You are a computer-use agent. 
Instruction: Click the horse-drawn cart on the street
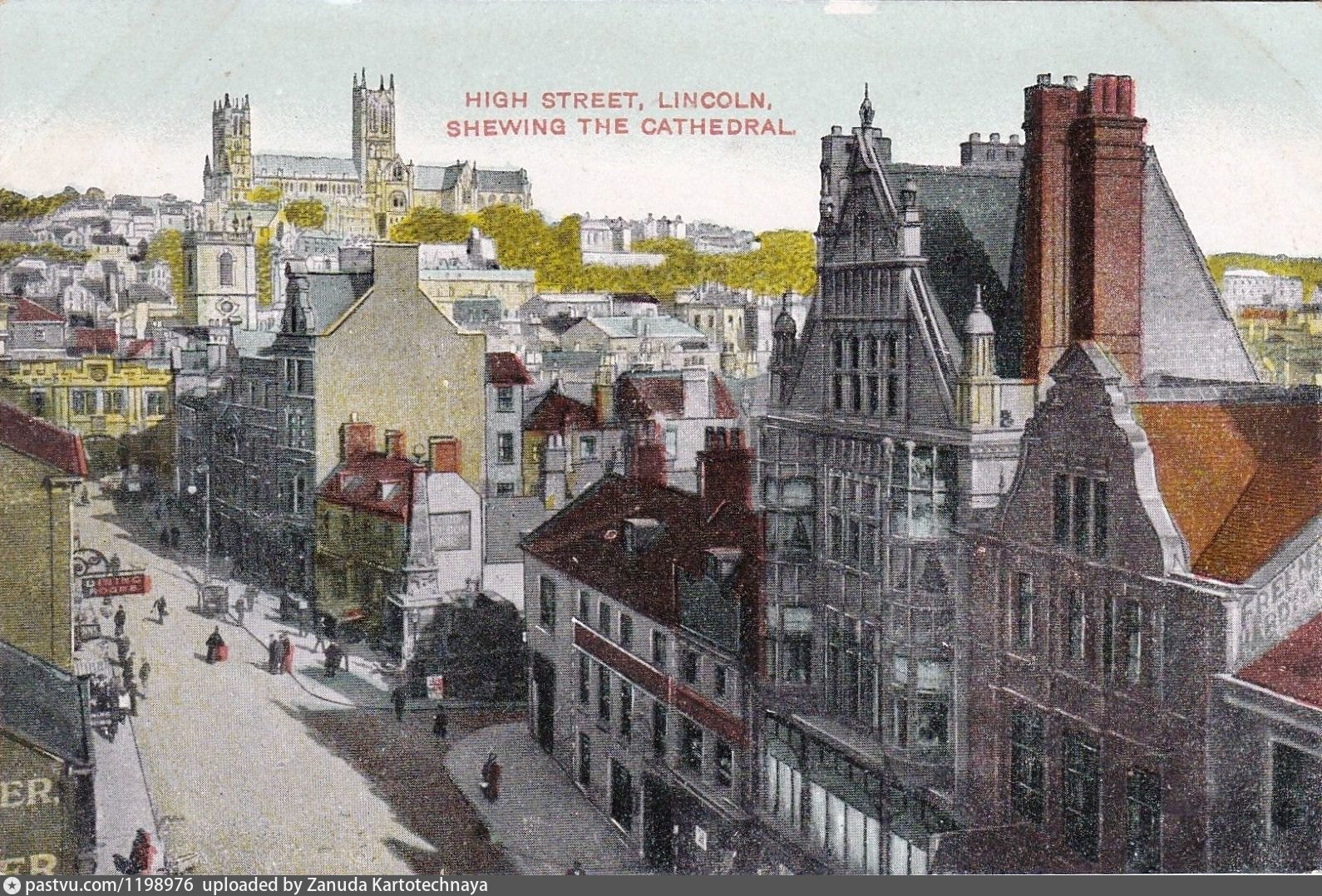(x=214, y=597)
